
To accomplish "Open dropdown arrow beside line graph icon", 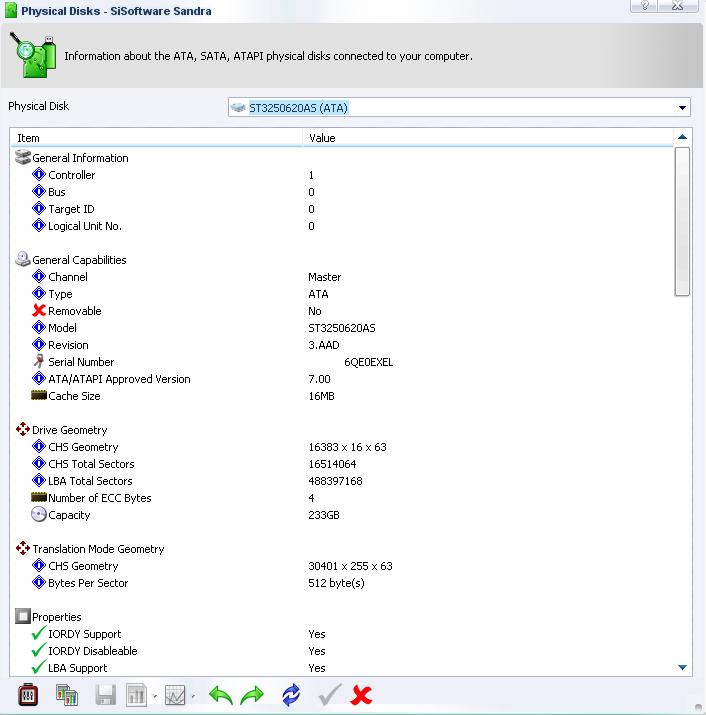I will pos(193,696).
